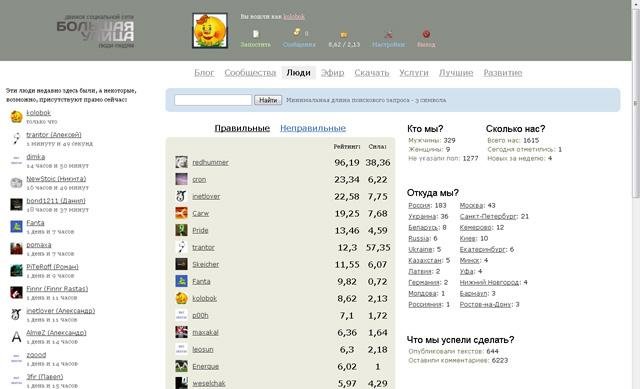Click the pomaxa avatar in the sidebar

[16, 249]
